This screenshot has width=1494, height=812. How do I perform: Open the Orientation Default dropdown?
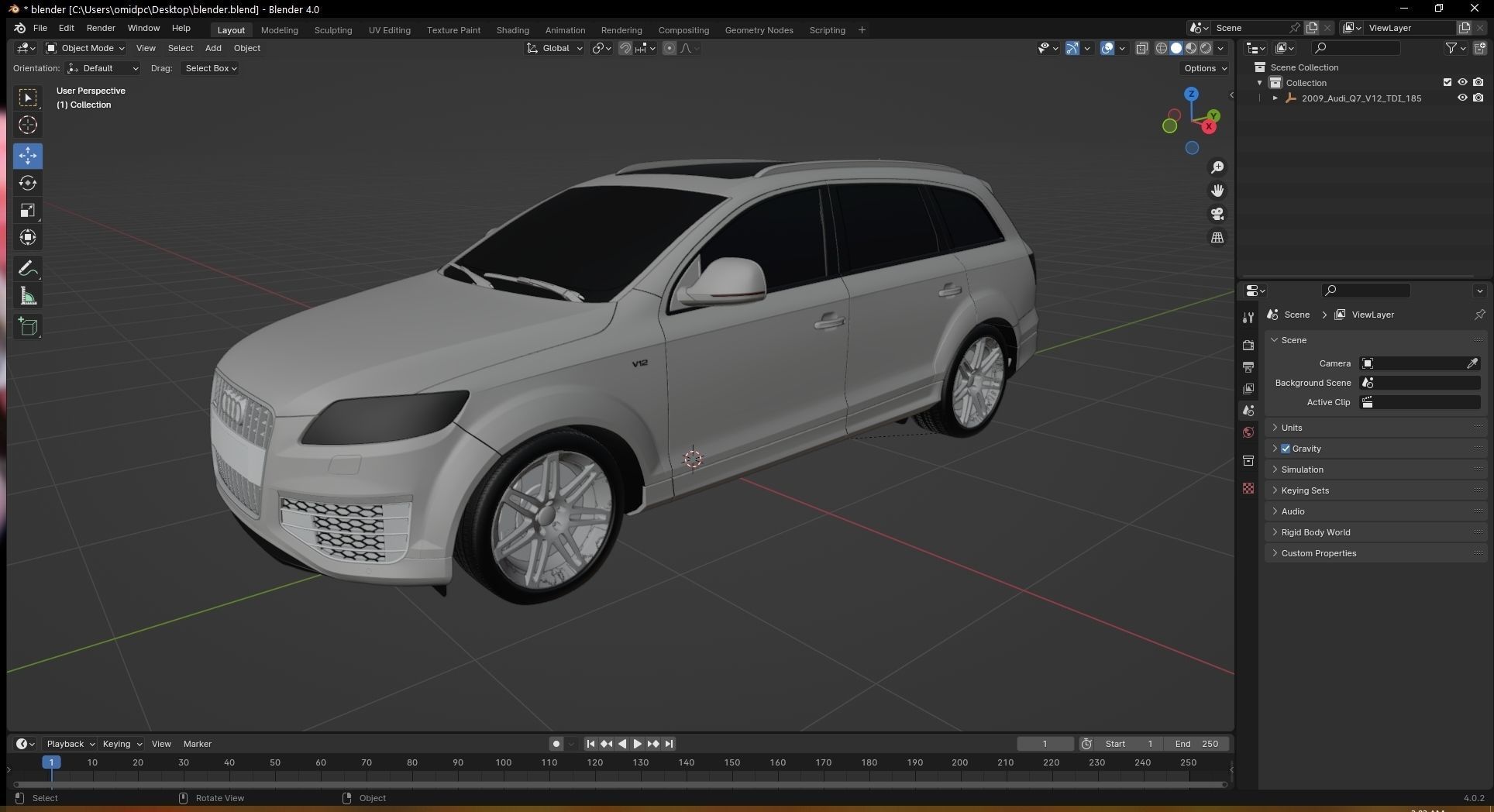click(x=103, y=68)
